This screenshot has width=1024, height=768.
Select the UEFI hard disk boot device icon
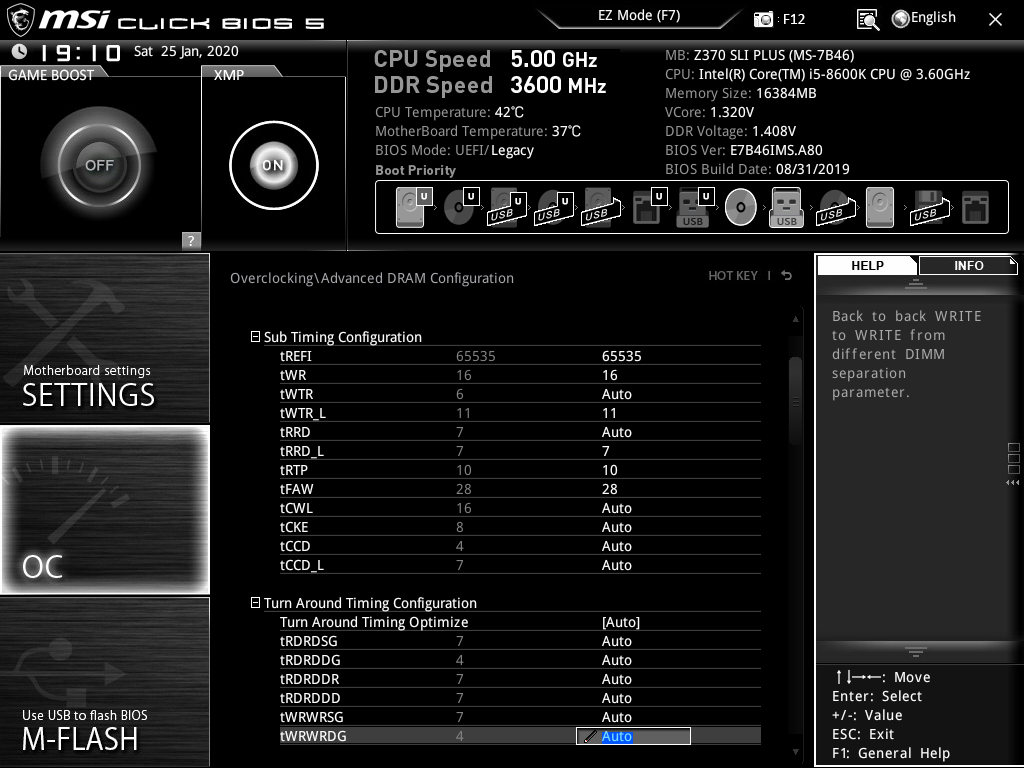[414, 207]
